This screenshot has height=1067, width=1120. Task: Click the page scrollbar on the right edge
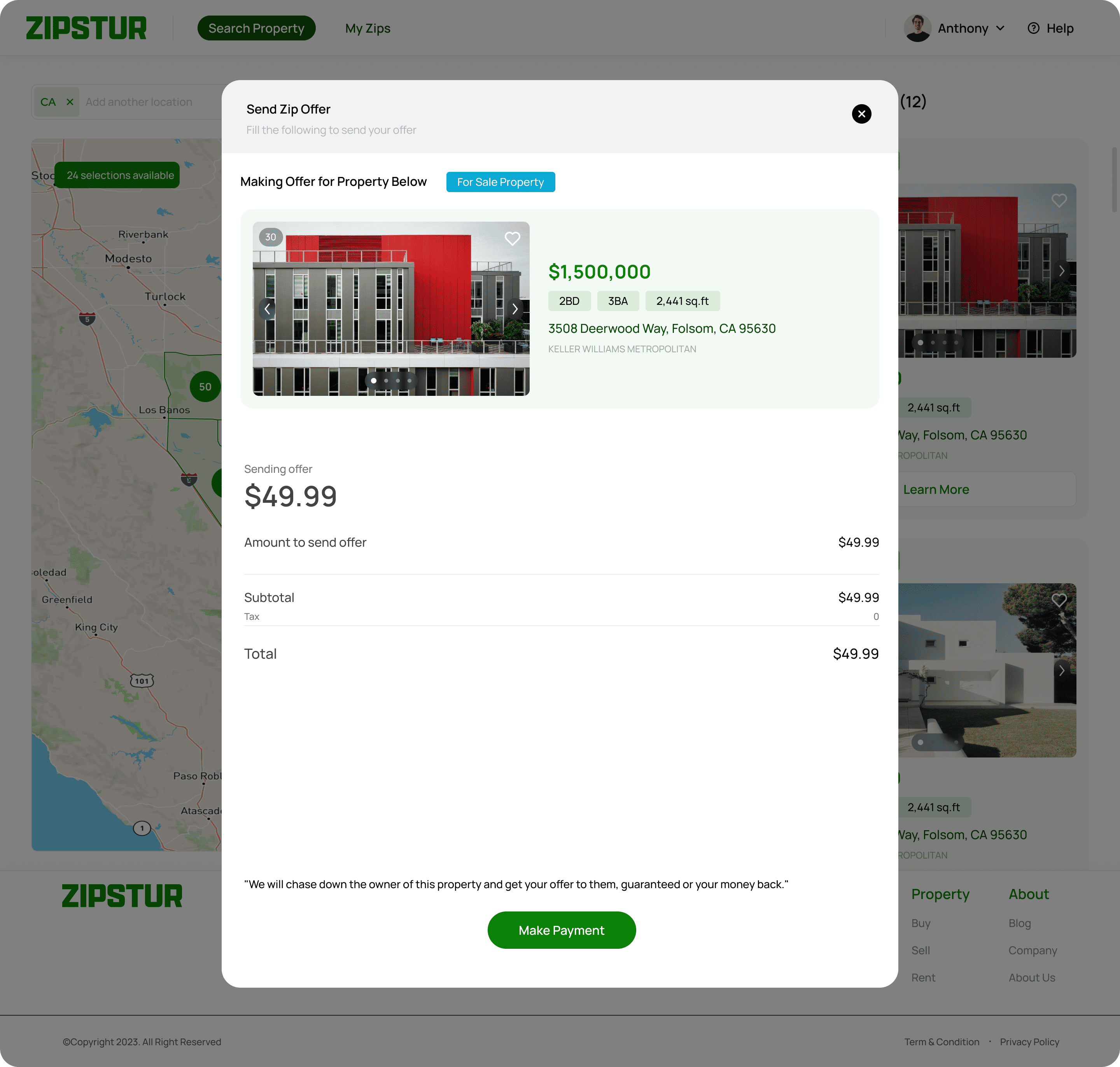tap(1115, 180)
